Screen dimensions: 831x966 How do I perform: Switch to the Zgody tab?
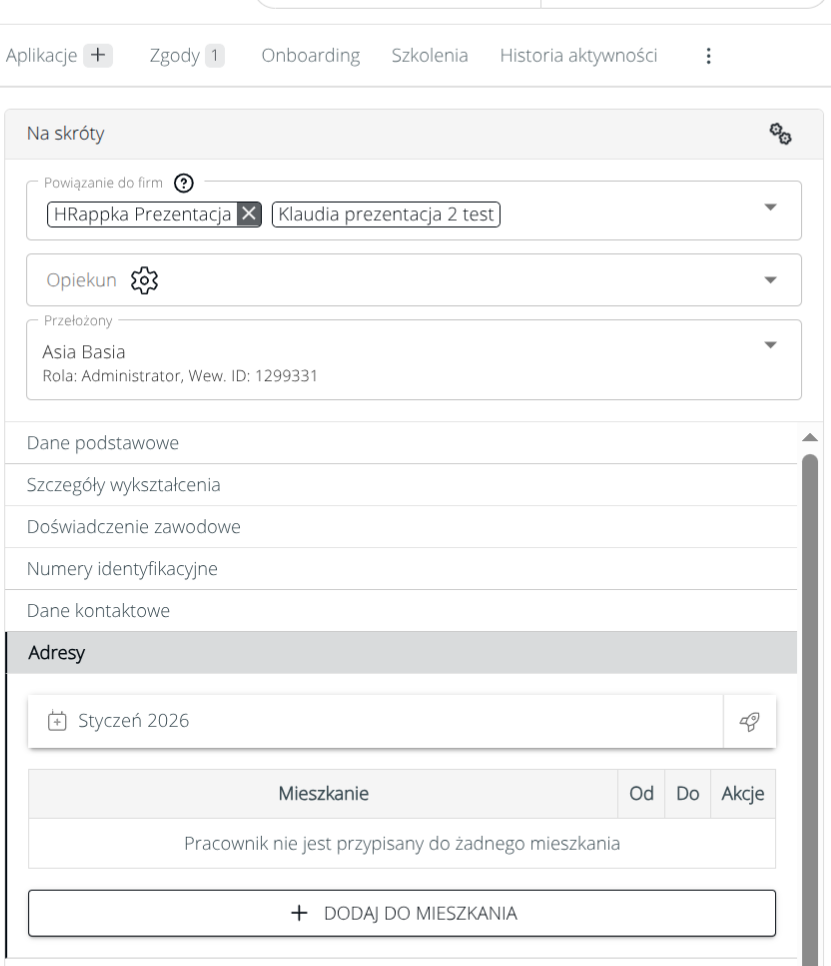click(186, 56)
